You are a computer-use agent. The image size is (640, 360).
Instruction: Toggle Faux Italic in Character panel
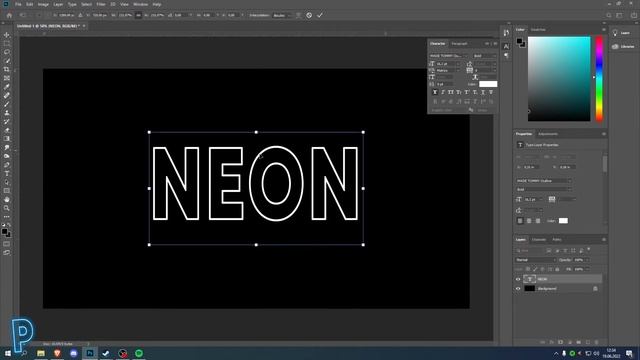443,92
